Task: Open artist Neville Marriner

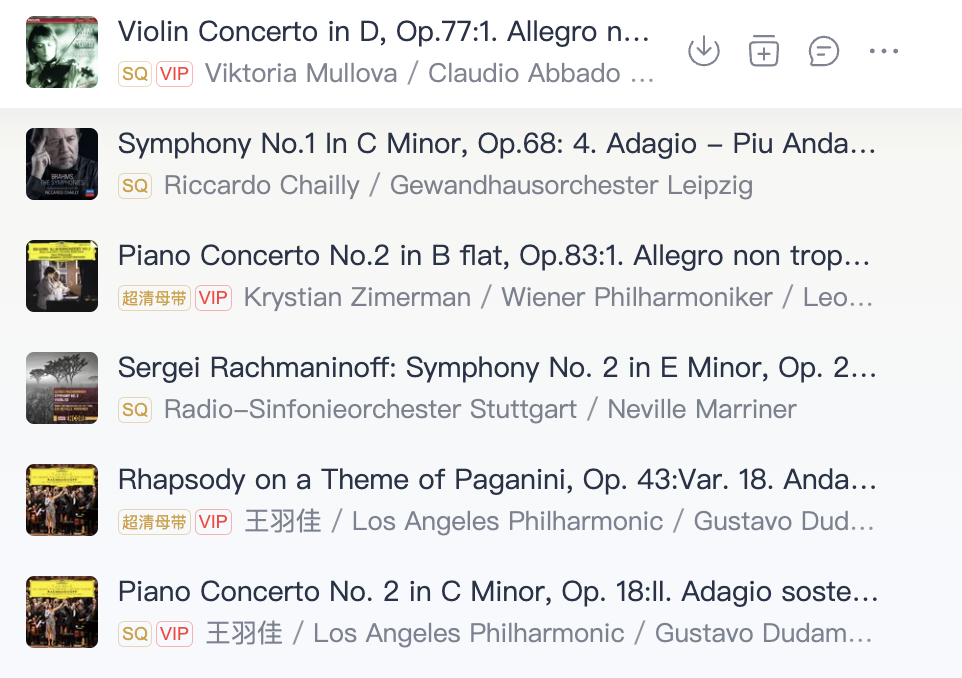Action: pyautogui.click(x=701, y=409)
